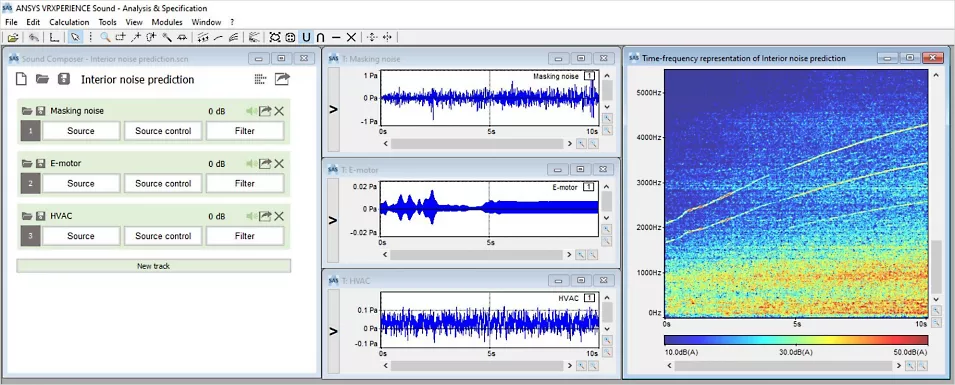
Task: Click the dB(A) color scale bar
Action: point(796,340)
